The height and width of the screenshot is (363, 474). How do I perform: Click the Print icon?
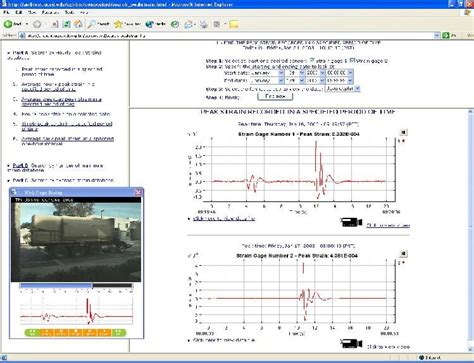[203, 24]
